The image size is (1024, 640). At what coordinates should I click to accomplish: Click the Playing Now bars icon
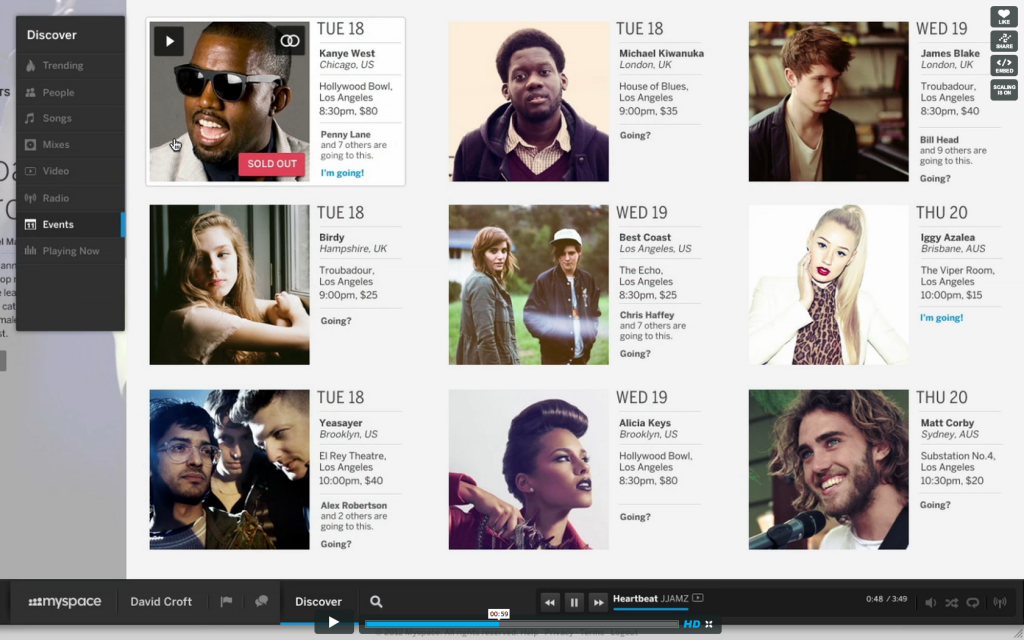[30, 251]
